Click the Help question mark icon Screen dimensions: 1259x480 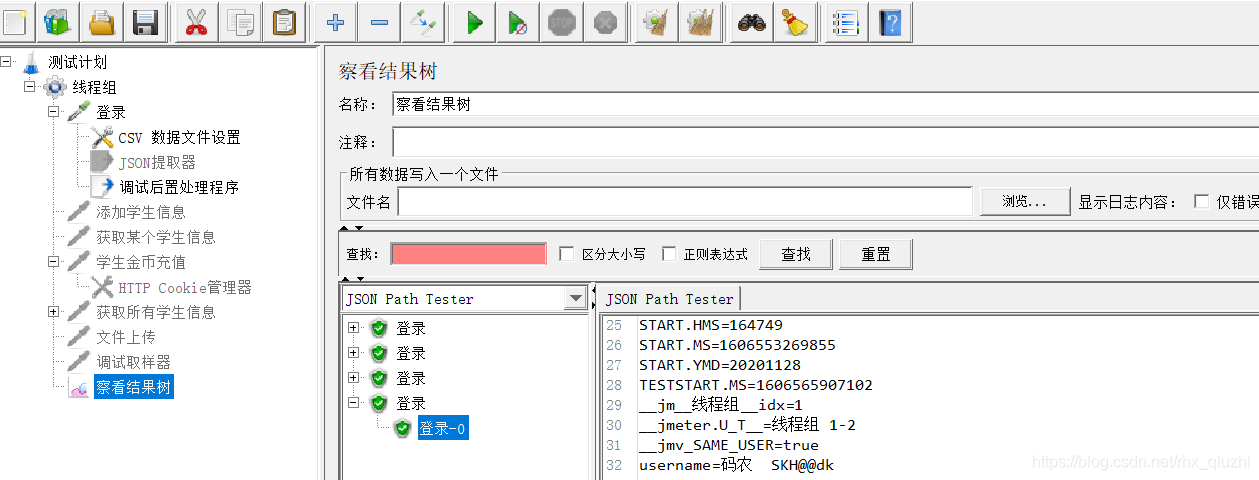pyautogui.click(x=889, y=22)
